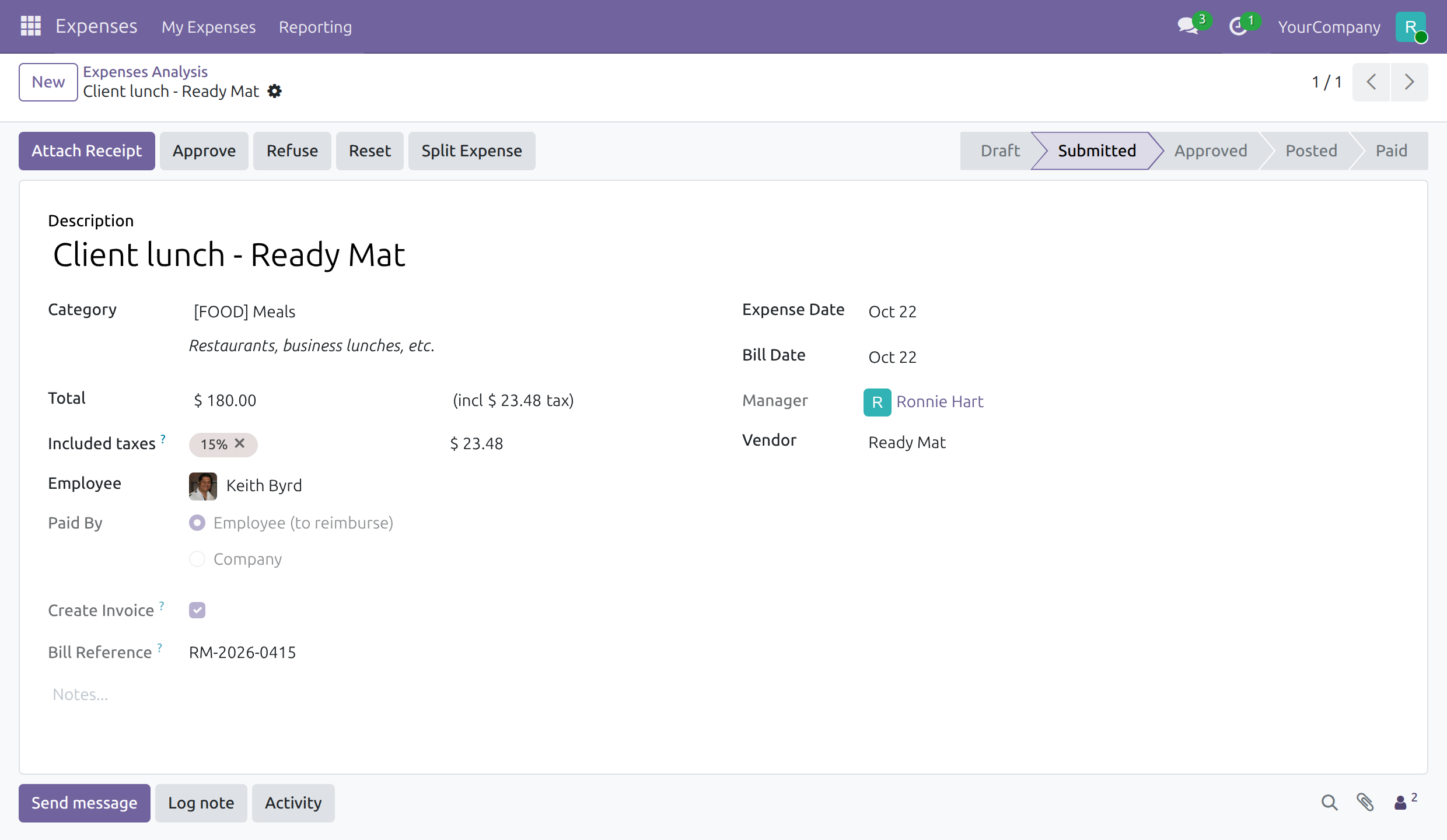Create a New expense
1447x840 pixels.
[x=48, y=82]
